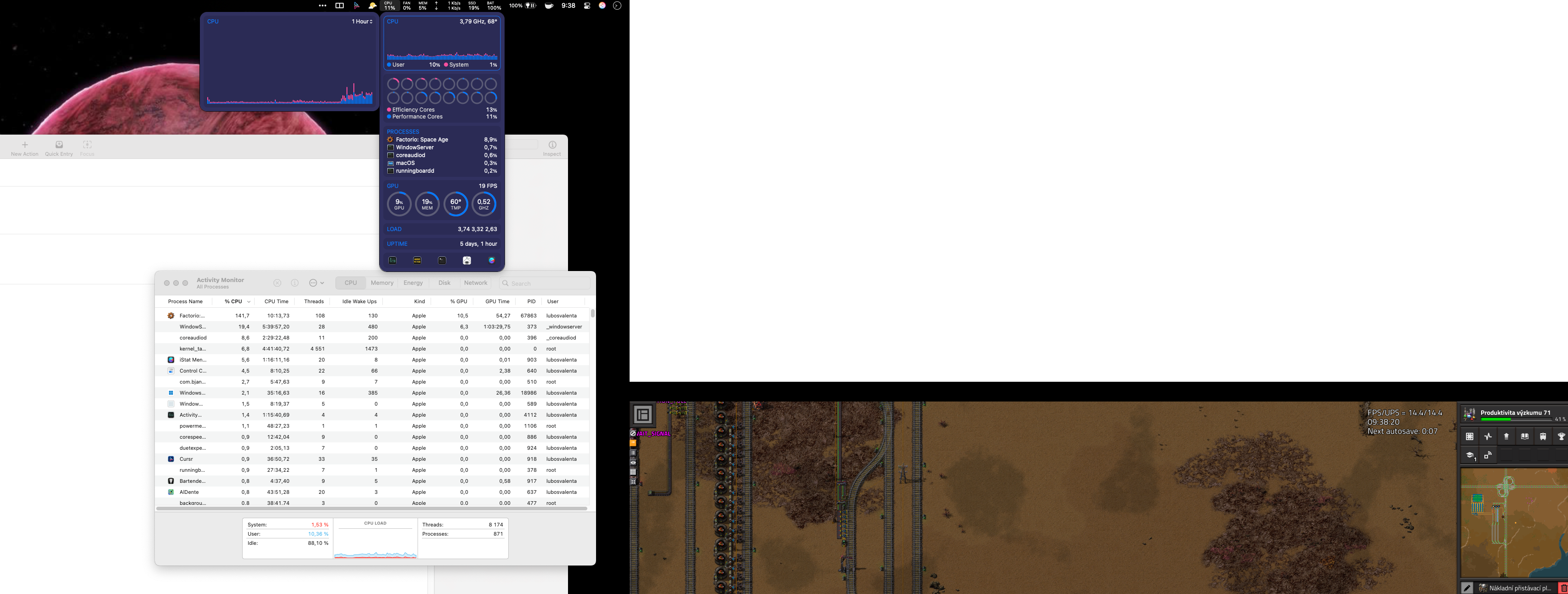Image resolution: width=1568 pixels, height=594 pixels.
Task: Switch to Disk tab in Activity Monitor
Action: [x=444, y=283]
